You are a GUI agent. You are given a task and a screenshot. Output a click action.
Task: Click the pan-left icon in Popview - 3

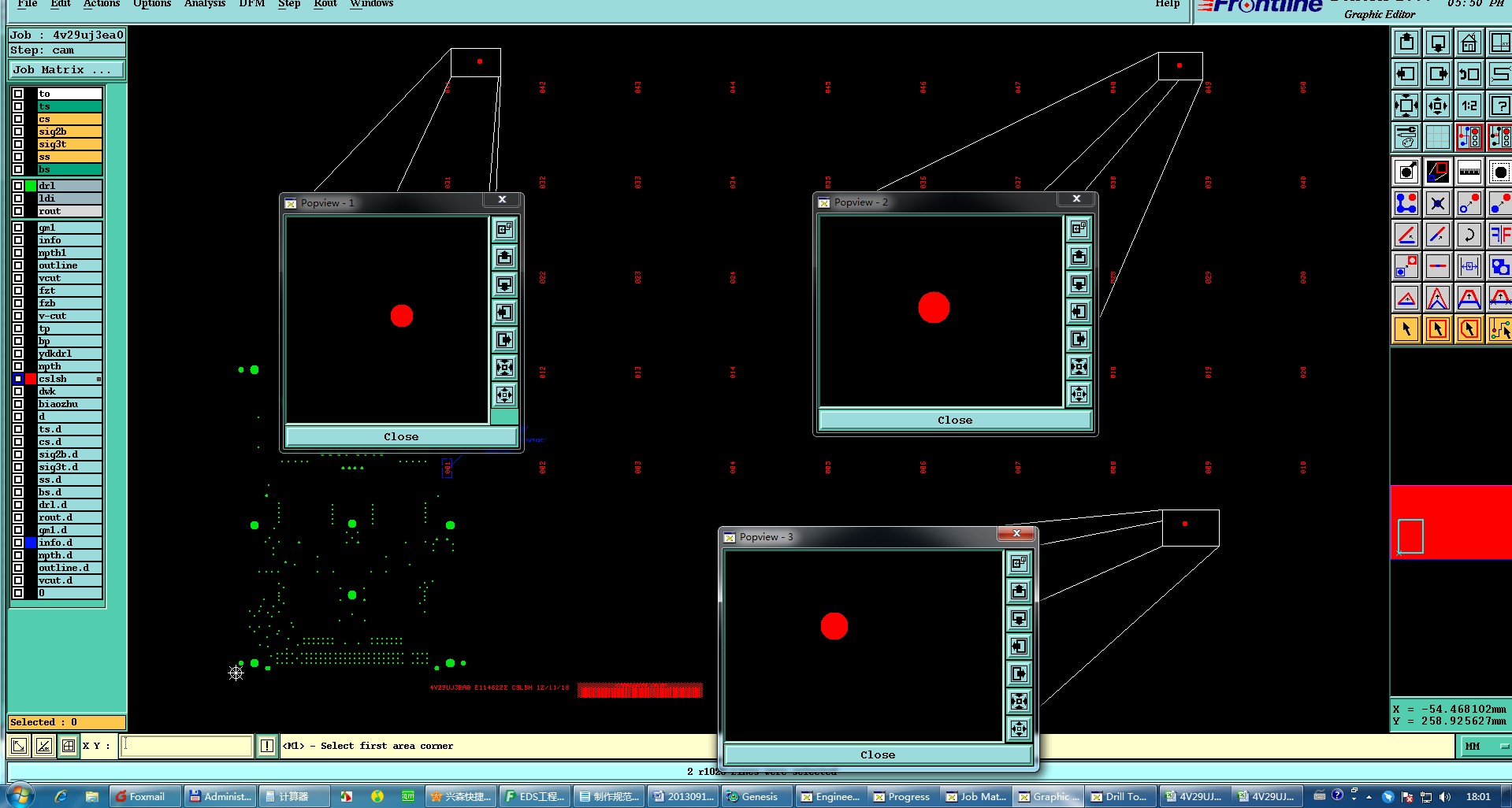pyautogui.click(x=1020, y=647)
